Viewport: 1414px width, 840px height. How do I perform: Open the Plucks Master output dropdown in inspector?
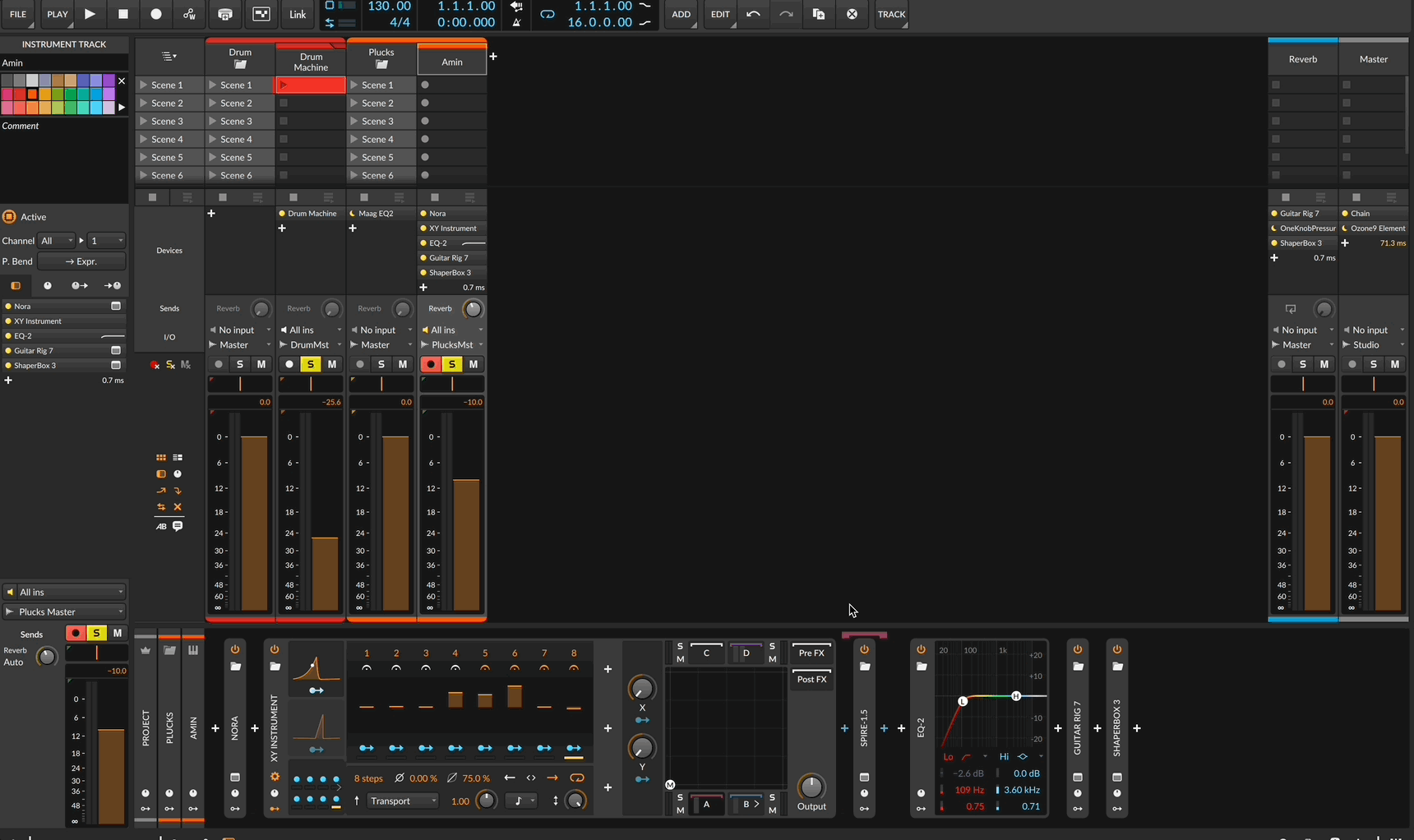click(64, 612)
